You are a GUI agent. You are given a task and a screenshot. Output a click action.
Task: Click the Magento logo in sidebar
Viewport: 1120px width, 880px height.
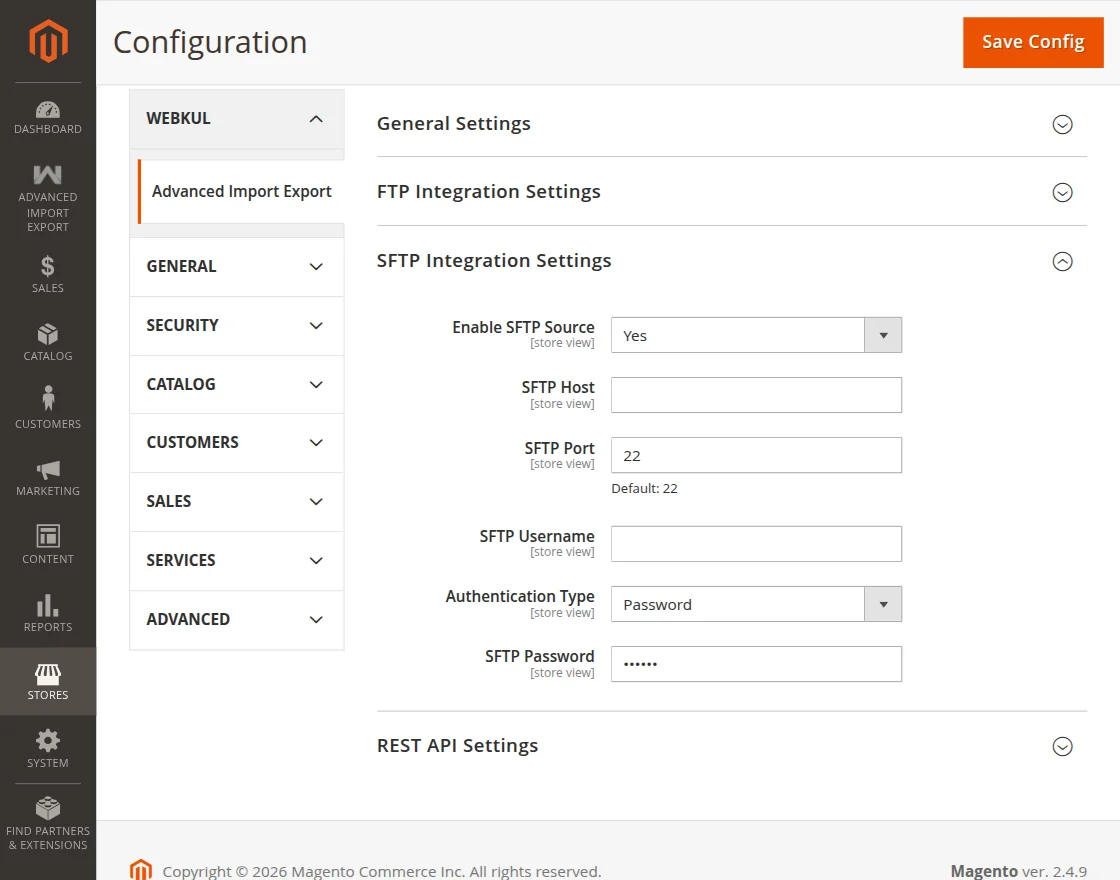point(48,41)
